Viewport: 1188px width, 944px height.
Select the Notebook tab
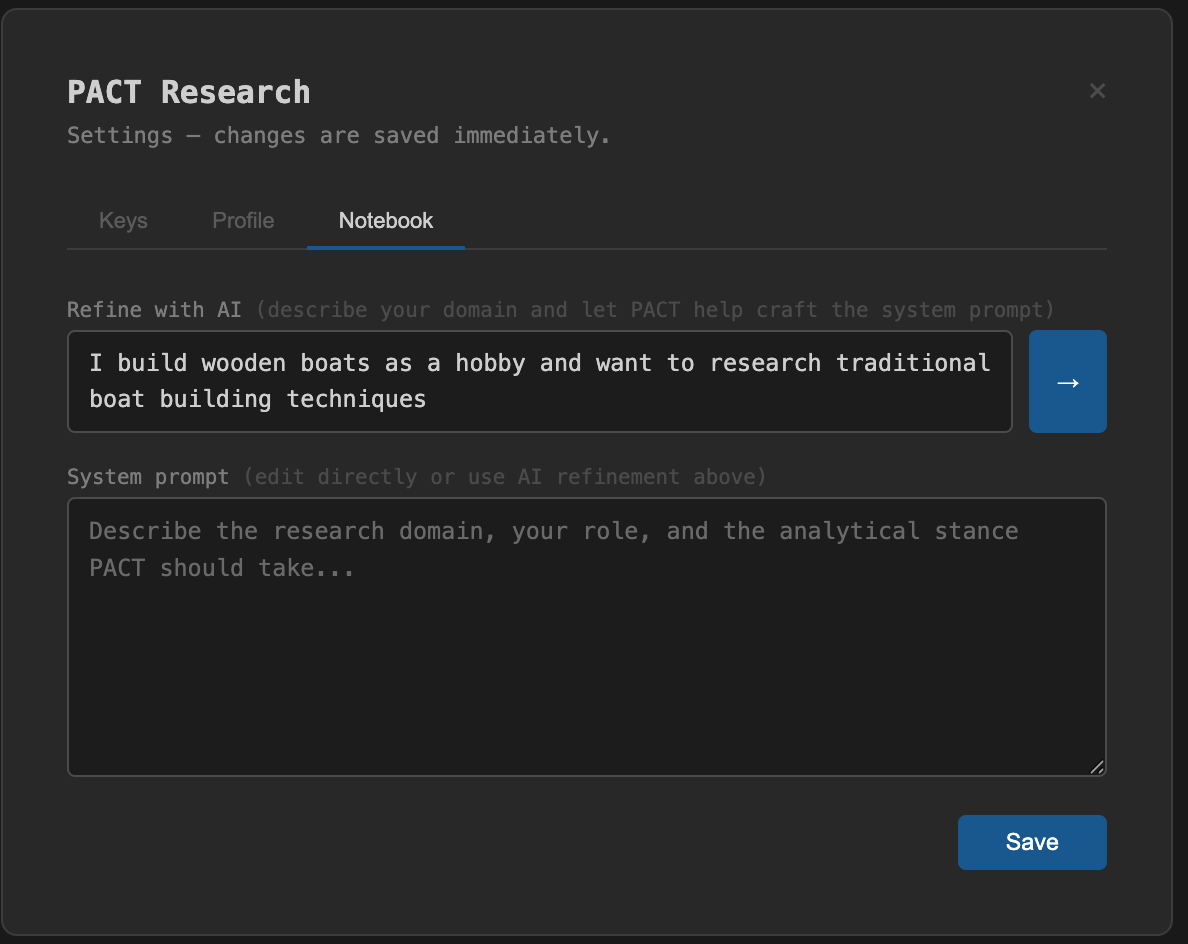tap(386, 220)
